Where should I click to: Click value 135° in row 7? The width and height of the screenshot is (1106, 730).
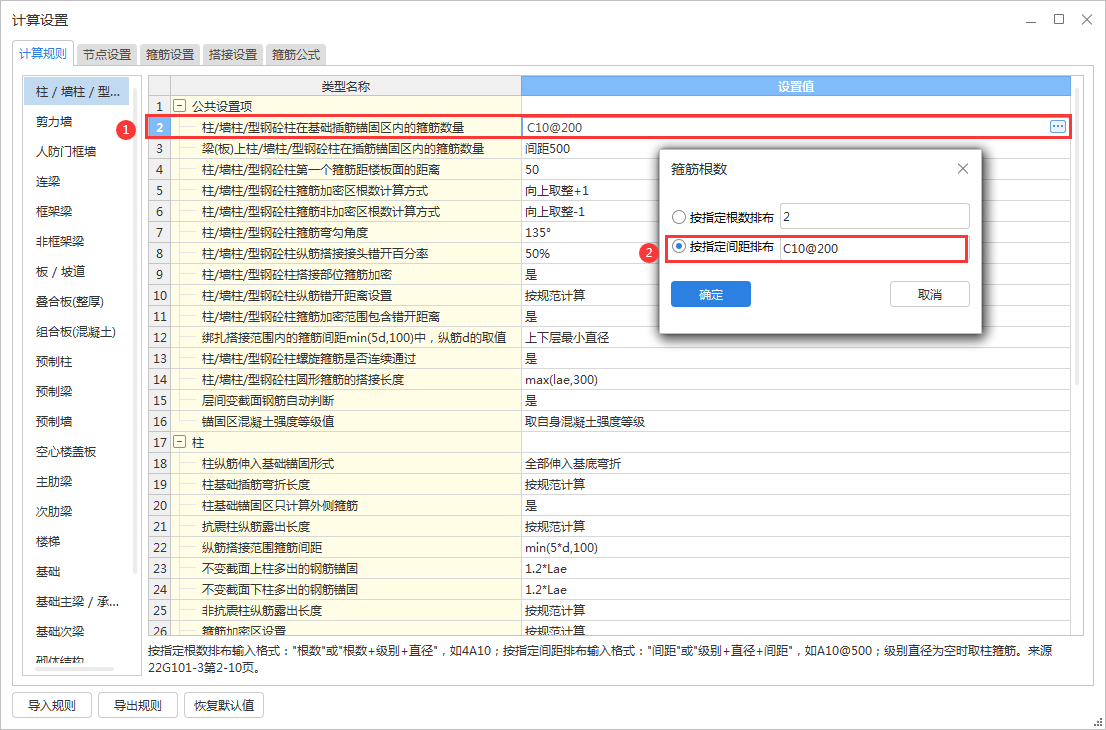point(538,233)
